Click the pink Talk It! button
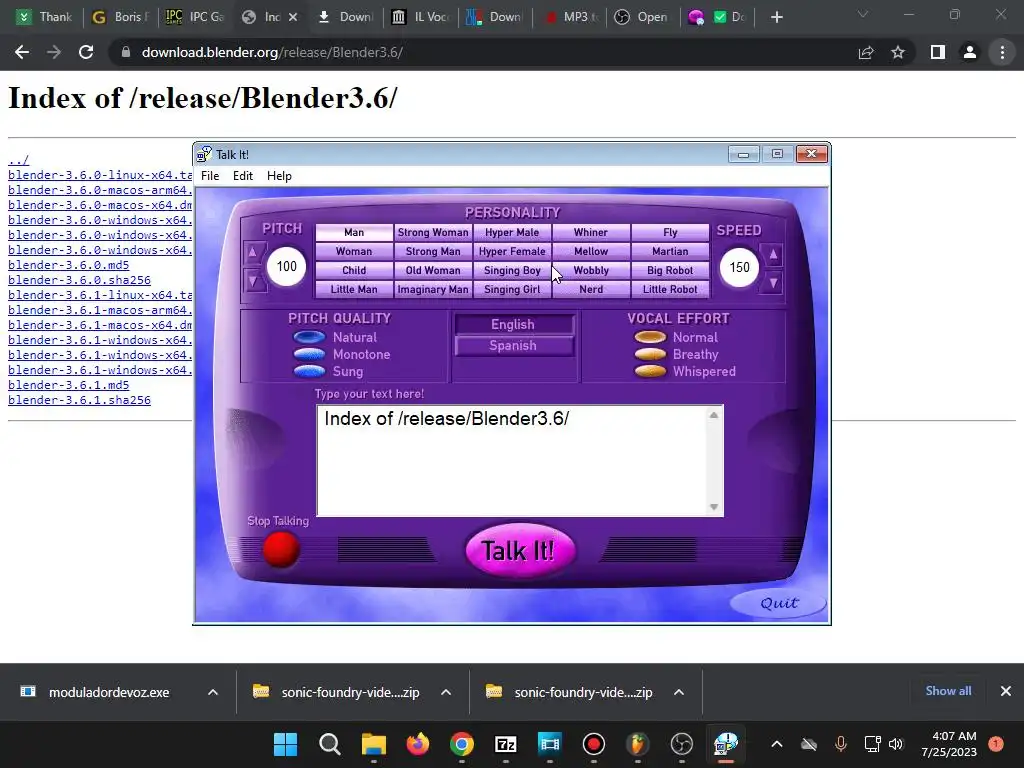The height and width of the screenshot is (768, 1024). pyautogui.click(x=520, y=550)
